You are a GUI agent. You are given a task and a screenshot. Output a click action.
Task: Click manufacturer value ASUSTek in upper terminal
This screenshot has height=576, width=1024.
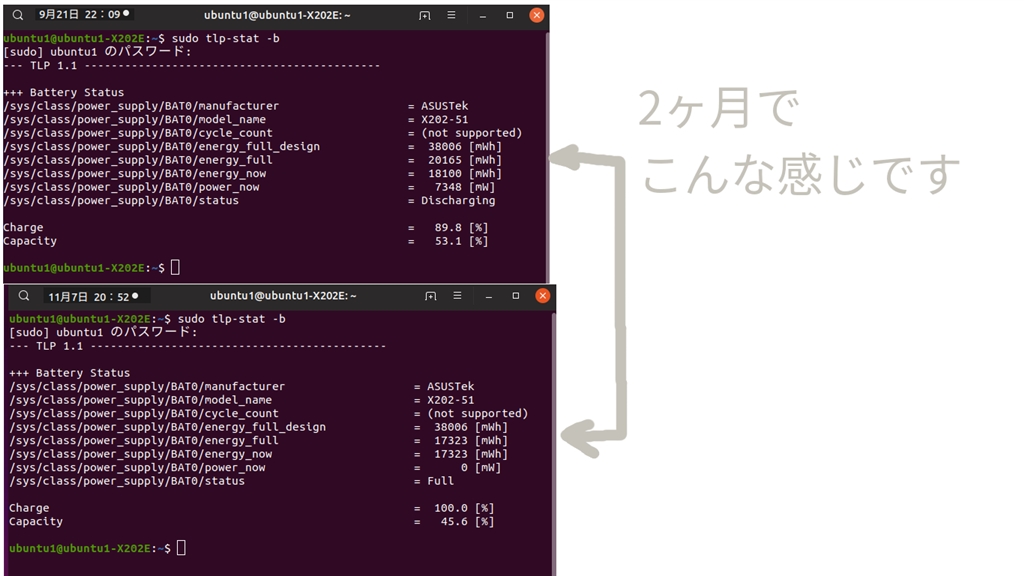(444, 106)
